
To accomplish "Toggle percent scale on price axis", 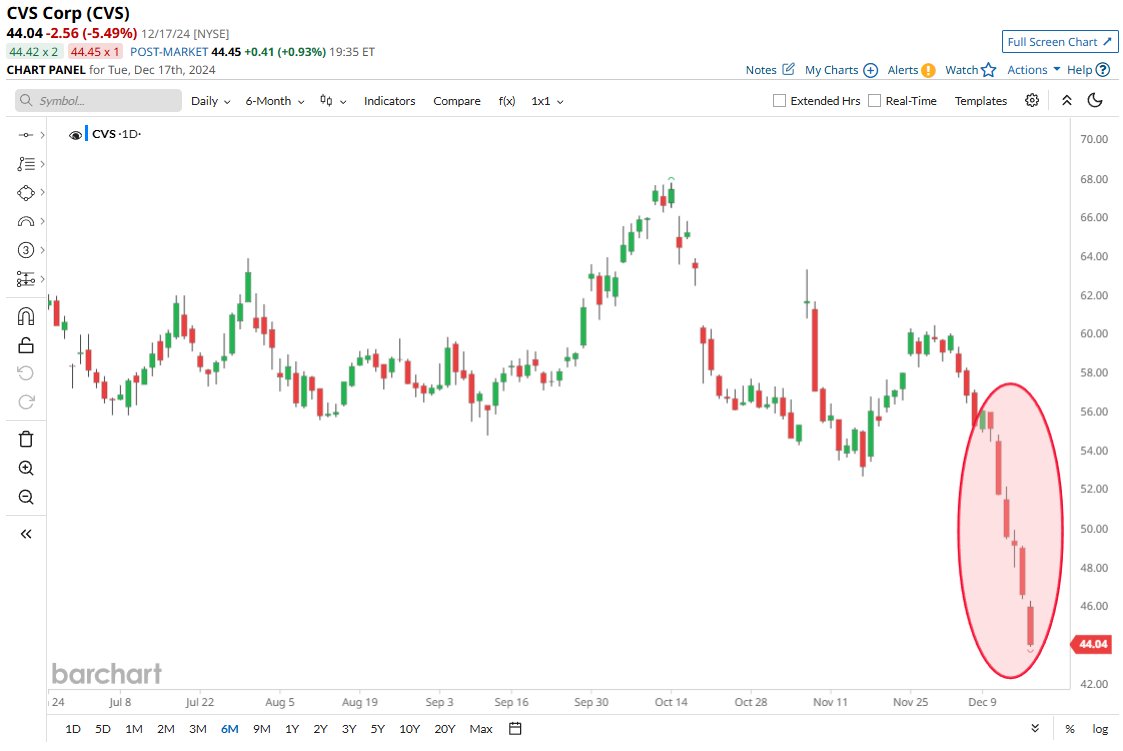I will (x=1069, y=729).
